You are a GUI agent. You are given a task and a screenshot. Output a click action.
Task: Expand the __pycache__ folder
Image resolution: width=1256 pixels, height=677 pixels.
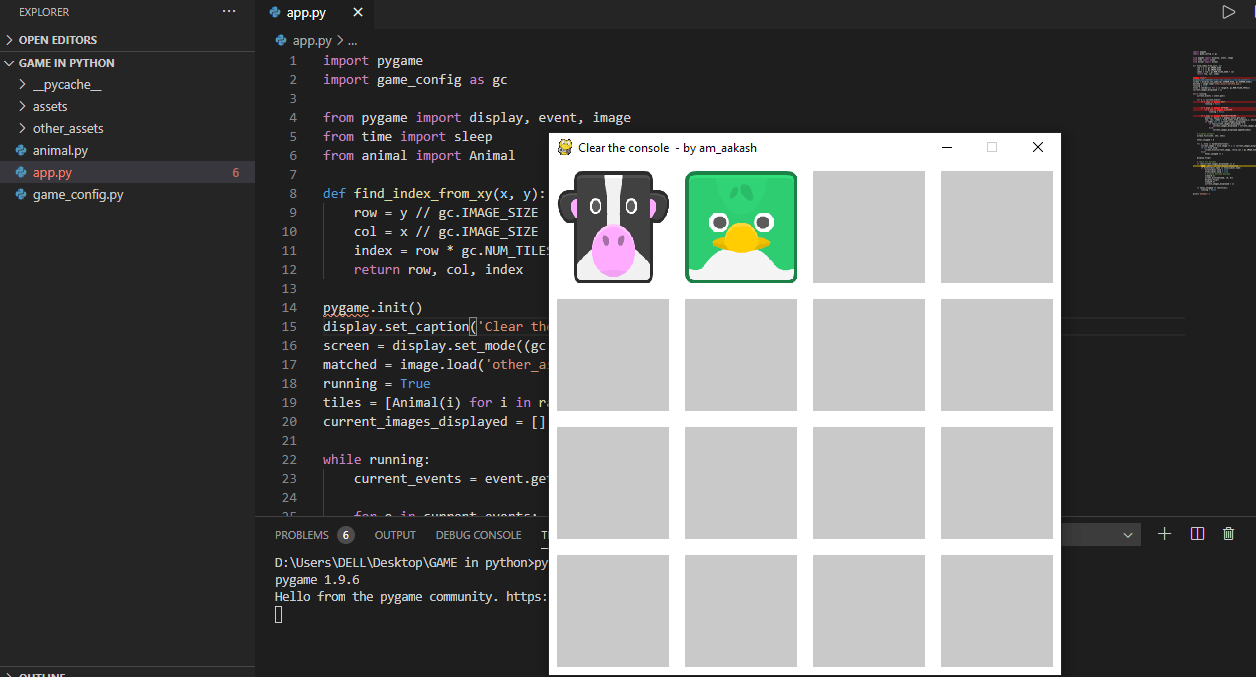[x=127, y=84]
